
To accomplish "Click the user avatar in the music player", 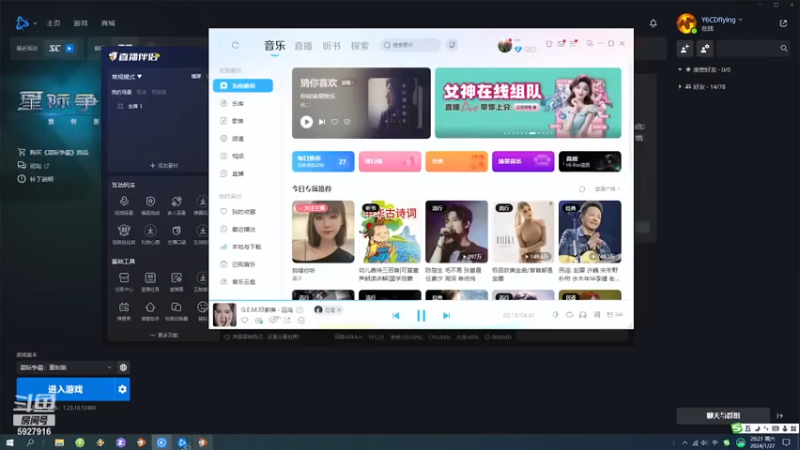I will point(505,45).
